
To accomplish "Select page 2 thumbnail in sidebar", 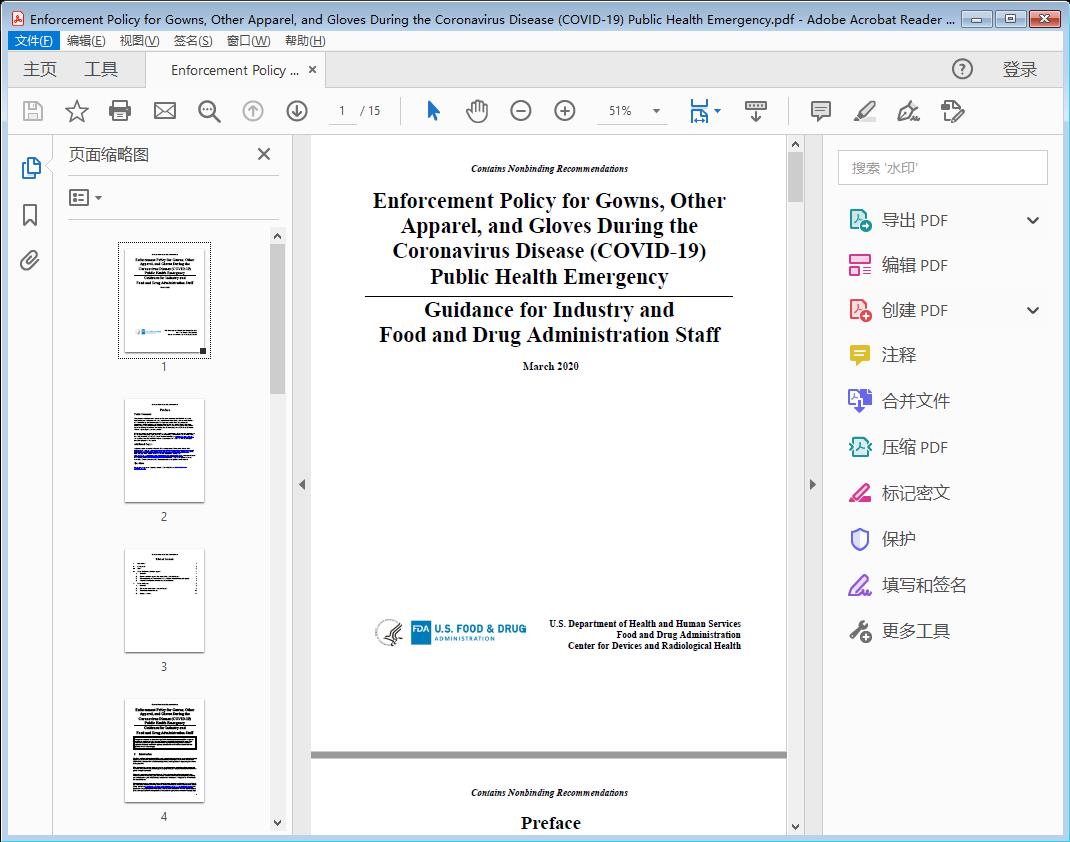I will pos(164,450).
